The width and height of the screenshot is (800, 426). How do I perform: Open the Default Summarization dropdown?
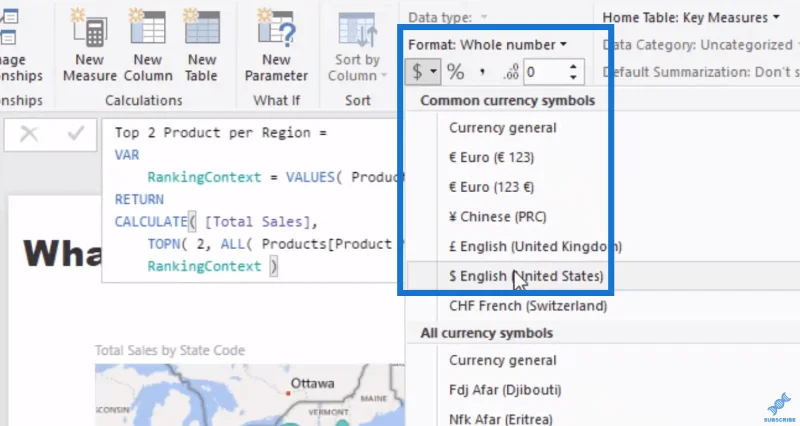701,72
